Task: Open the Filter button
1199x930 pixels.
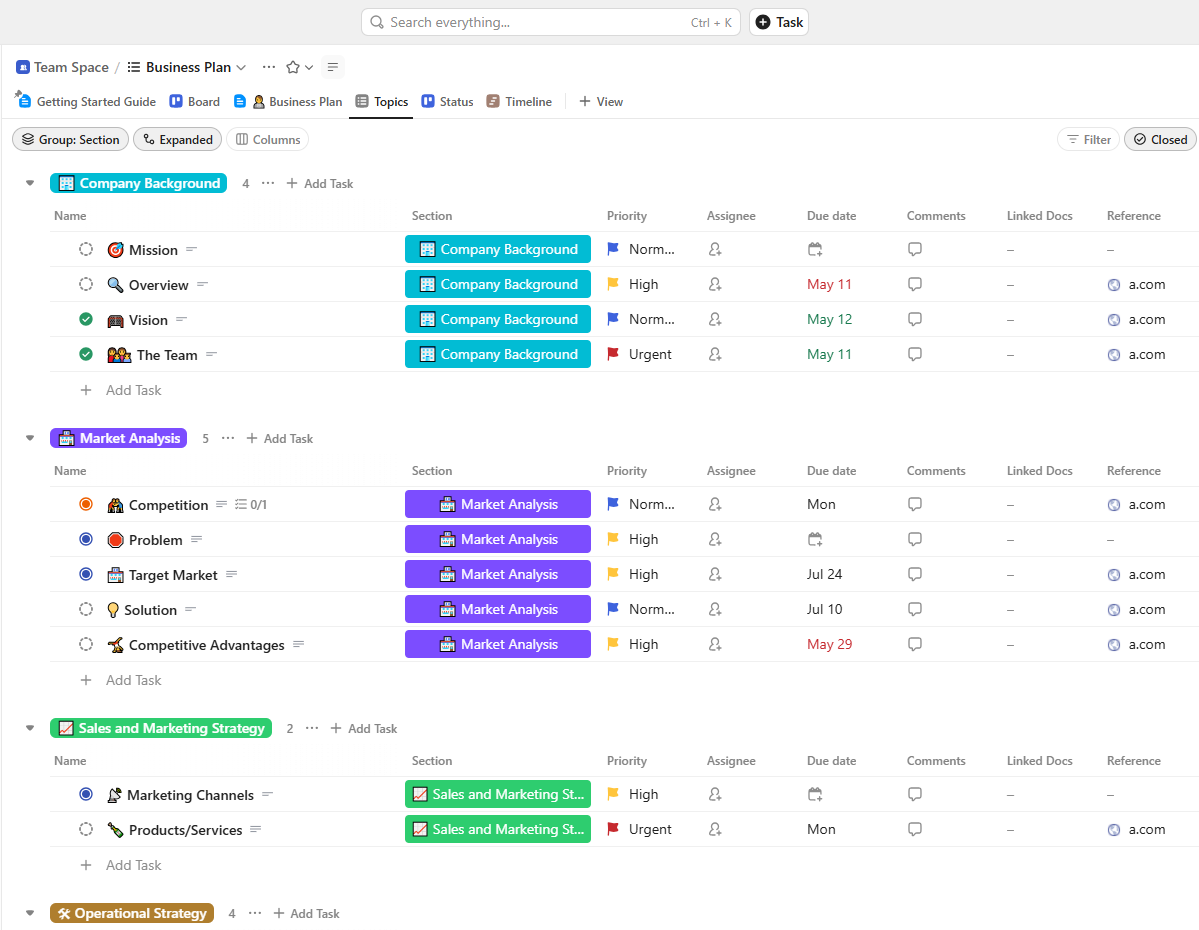Action: pos(1089,140)
